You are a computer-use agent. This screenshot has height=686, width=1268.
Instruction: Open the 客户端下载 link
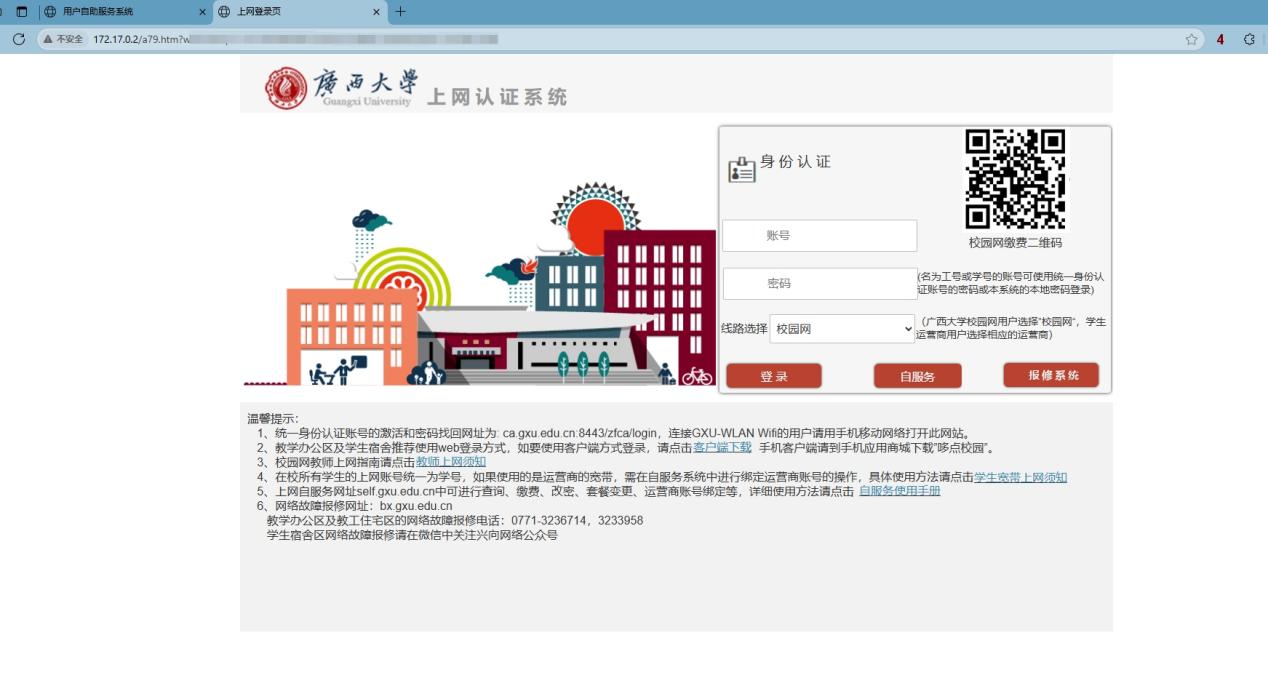point(722,448)
